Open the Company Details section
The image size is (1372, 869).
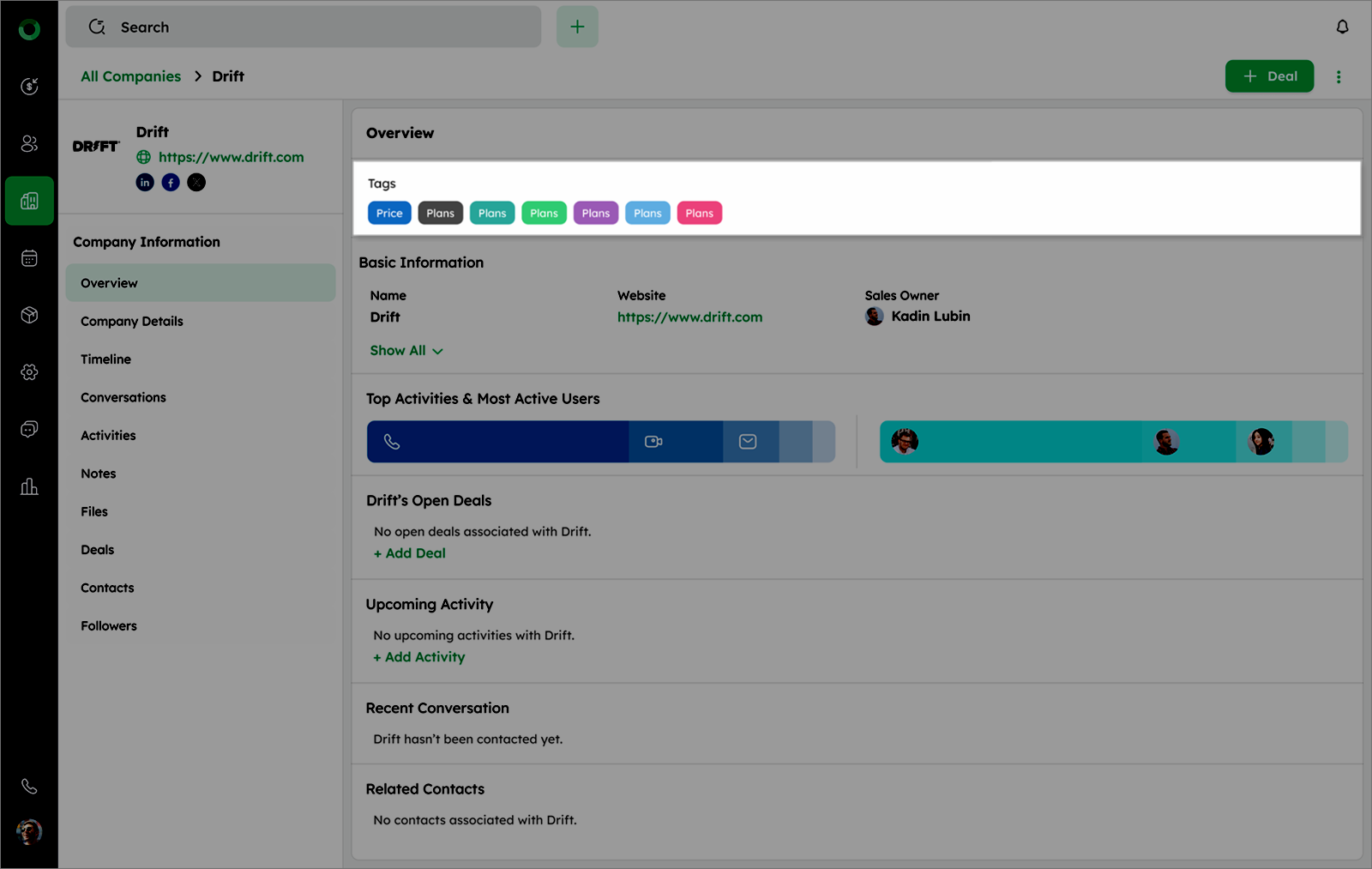(x=131, y=322)
